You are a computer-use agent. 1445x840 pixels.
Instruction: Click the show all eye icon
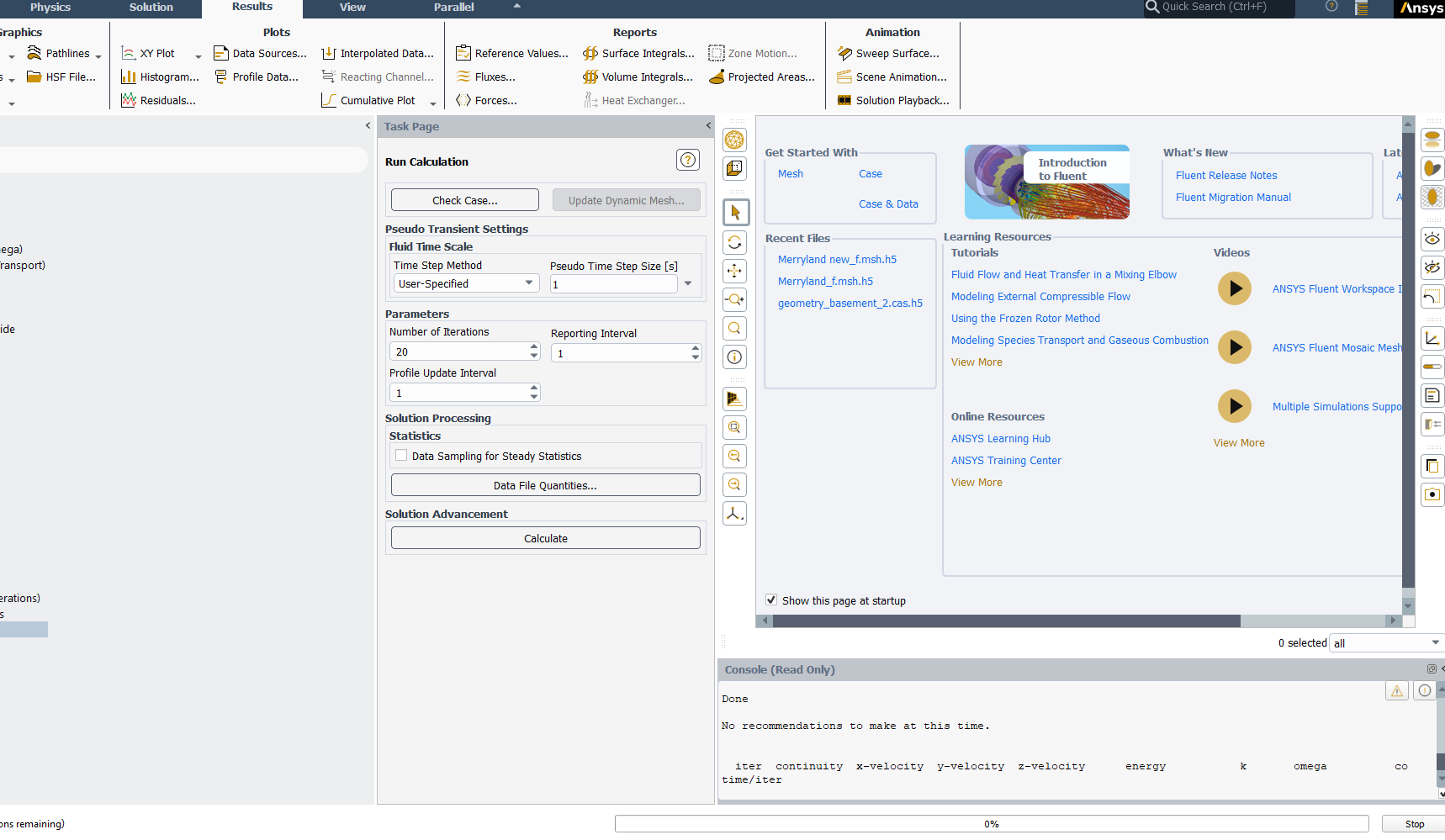[1432, 239]
